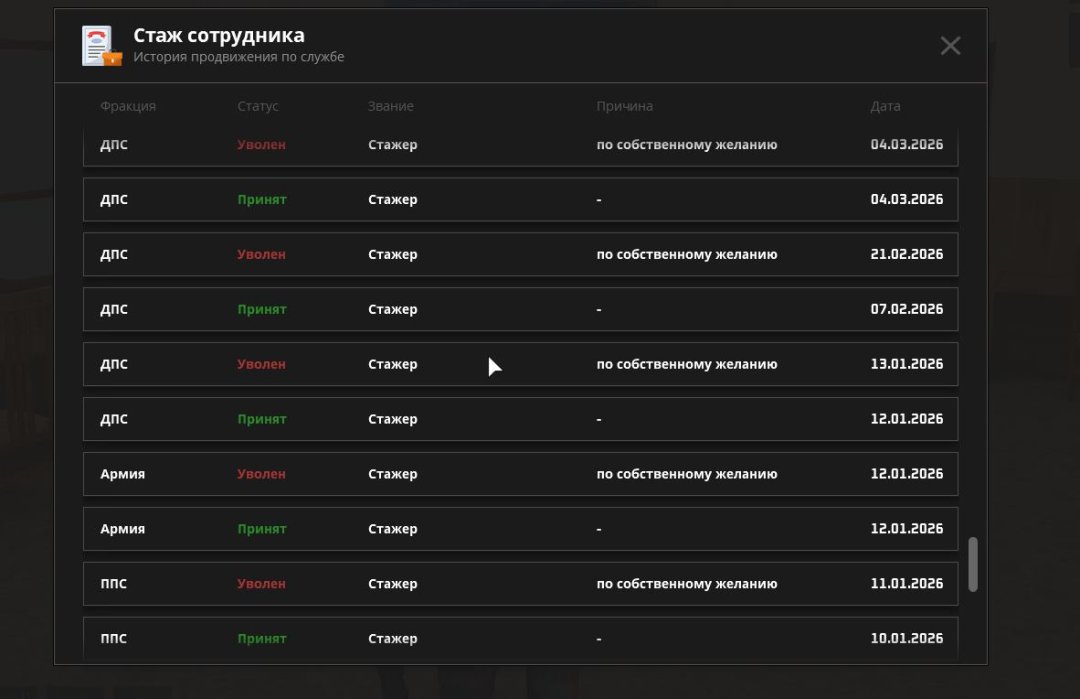Click the Причина column header

pos(625,106)
